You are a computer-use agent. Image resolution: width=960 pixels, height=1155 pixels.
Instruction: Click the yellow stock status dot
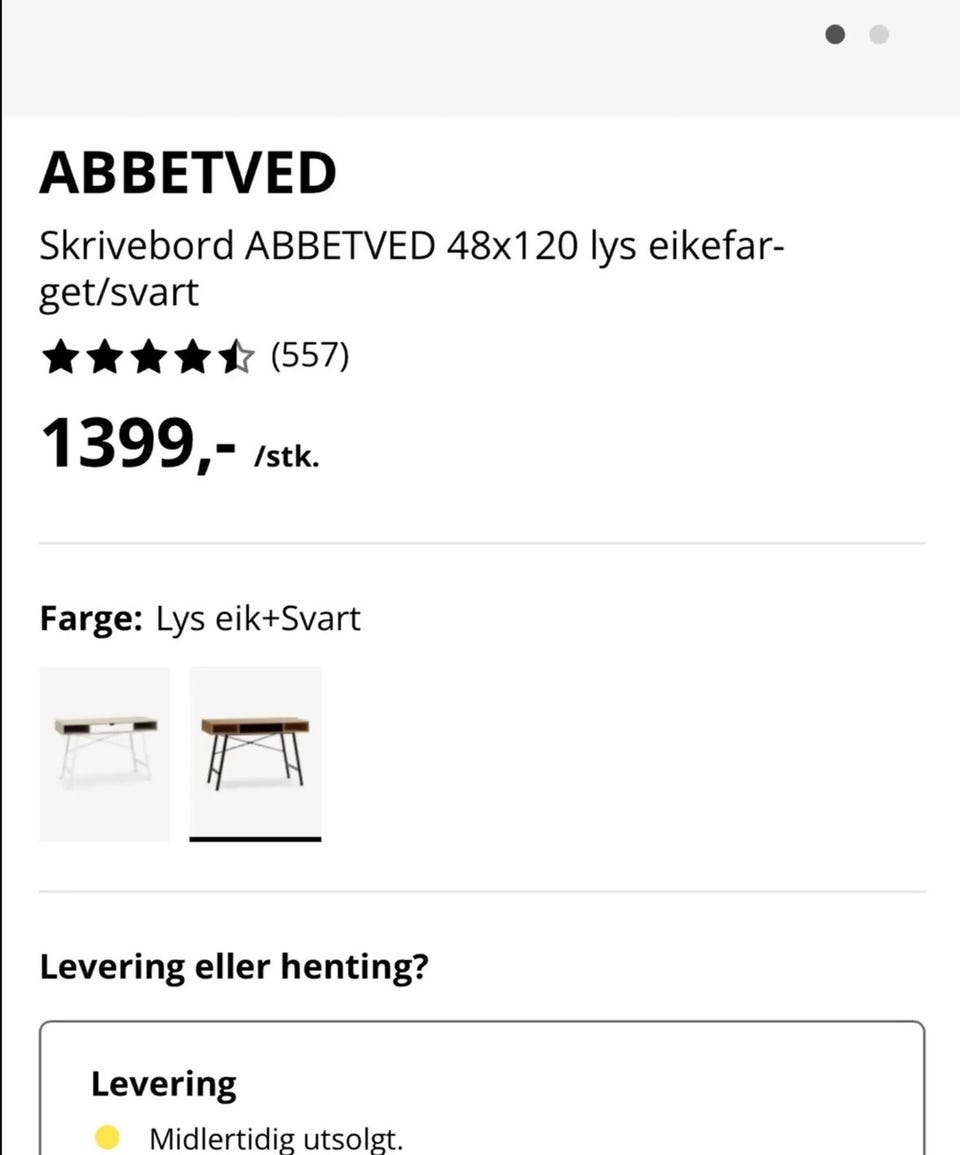[x=106, y=1138]
